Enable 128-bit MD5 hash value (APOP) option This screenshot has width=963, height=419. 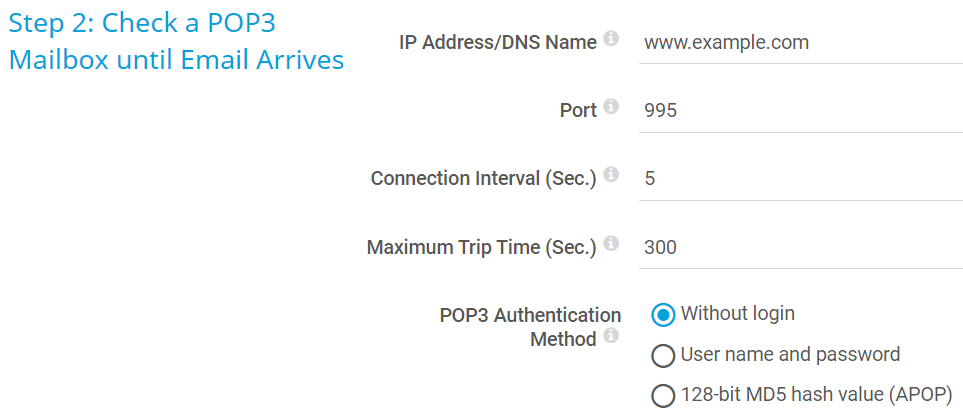(x=663, y=396)
